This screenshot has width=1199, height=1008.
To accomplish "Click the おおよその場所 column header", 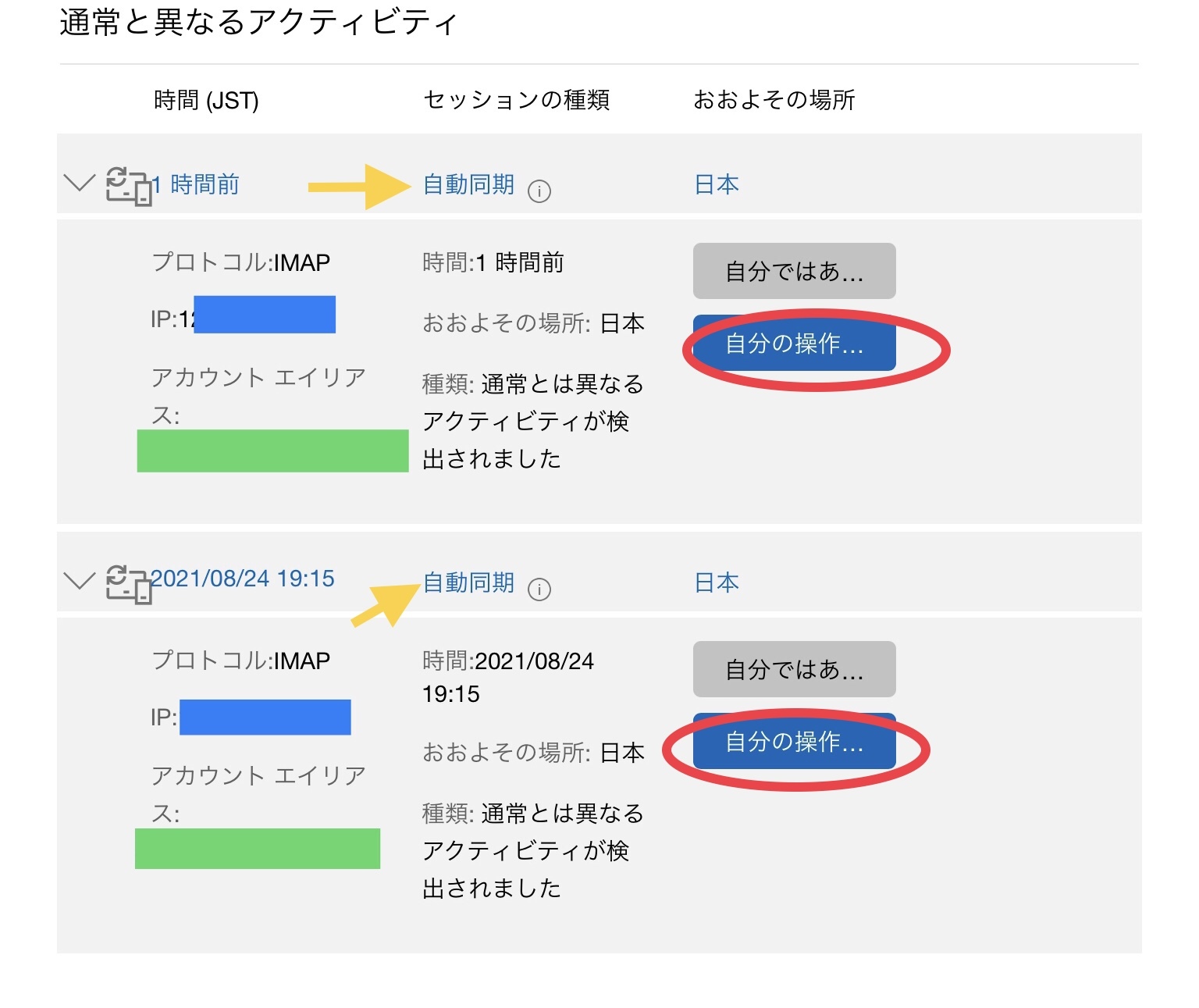I will click(x=774, y=100).
